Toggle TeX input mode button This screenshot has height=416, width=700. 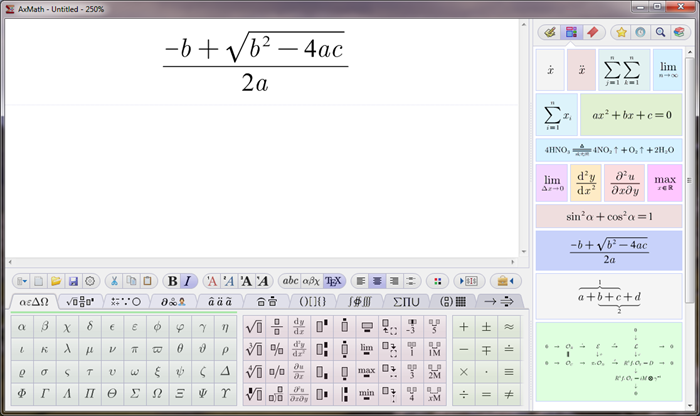point(334,281)
